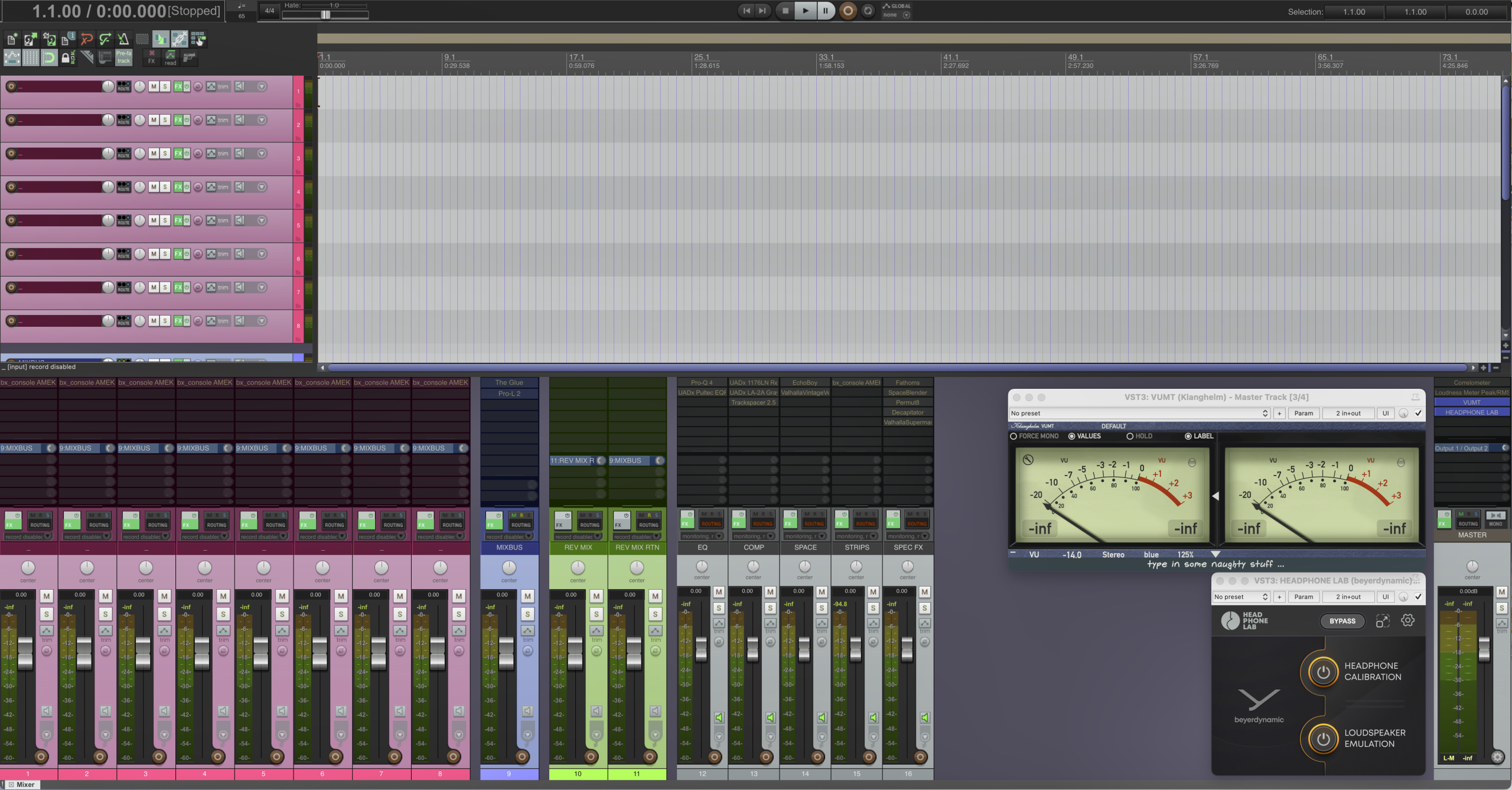Image resolution: width=1512 pixels, height=790 pixels.
Task: Click the Undo toolbar icon
Action: click(86, 40)
